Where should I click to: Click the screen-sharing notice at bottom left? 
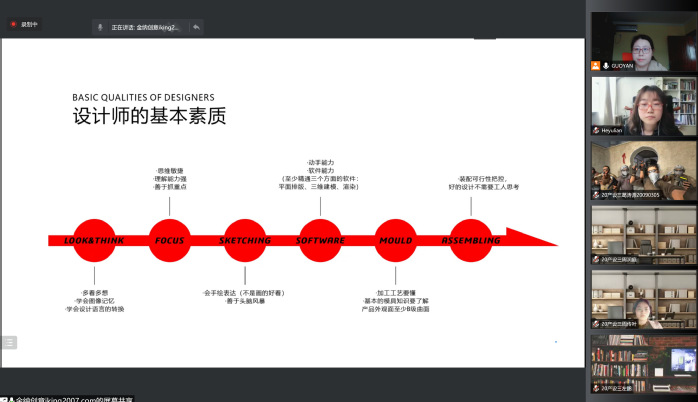(x=70, y=398)
